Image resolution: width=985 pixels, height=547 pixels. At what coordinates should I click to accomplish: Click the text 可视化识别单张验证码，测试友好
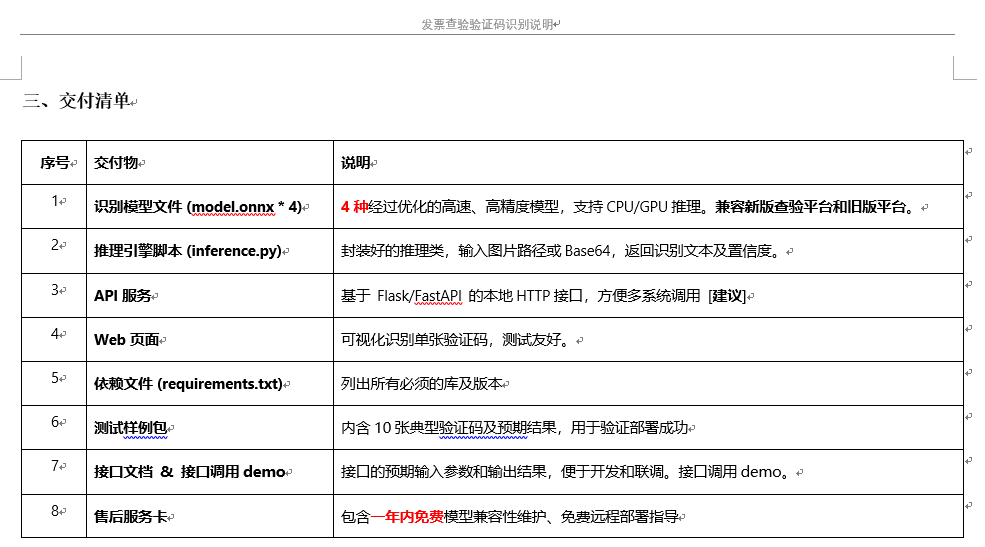(x=450, y=340)
